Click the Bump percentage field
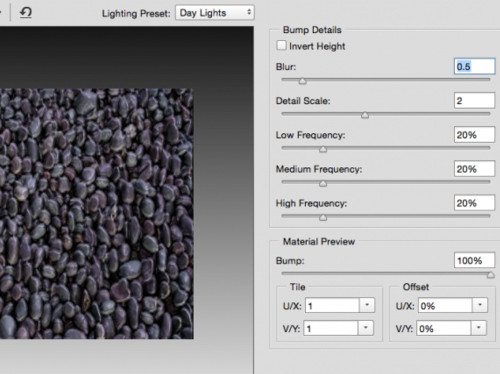This screenshot has height=374, width=500. coord(474,260)
